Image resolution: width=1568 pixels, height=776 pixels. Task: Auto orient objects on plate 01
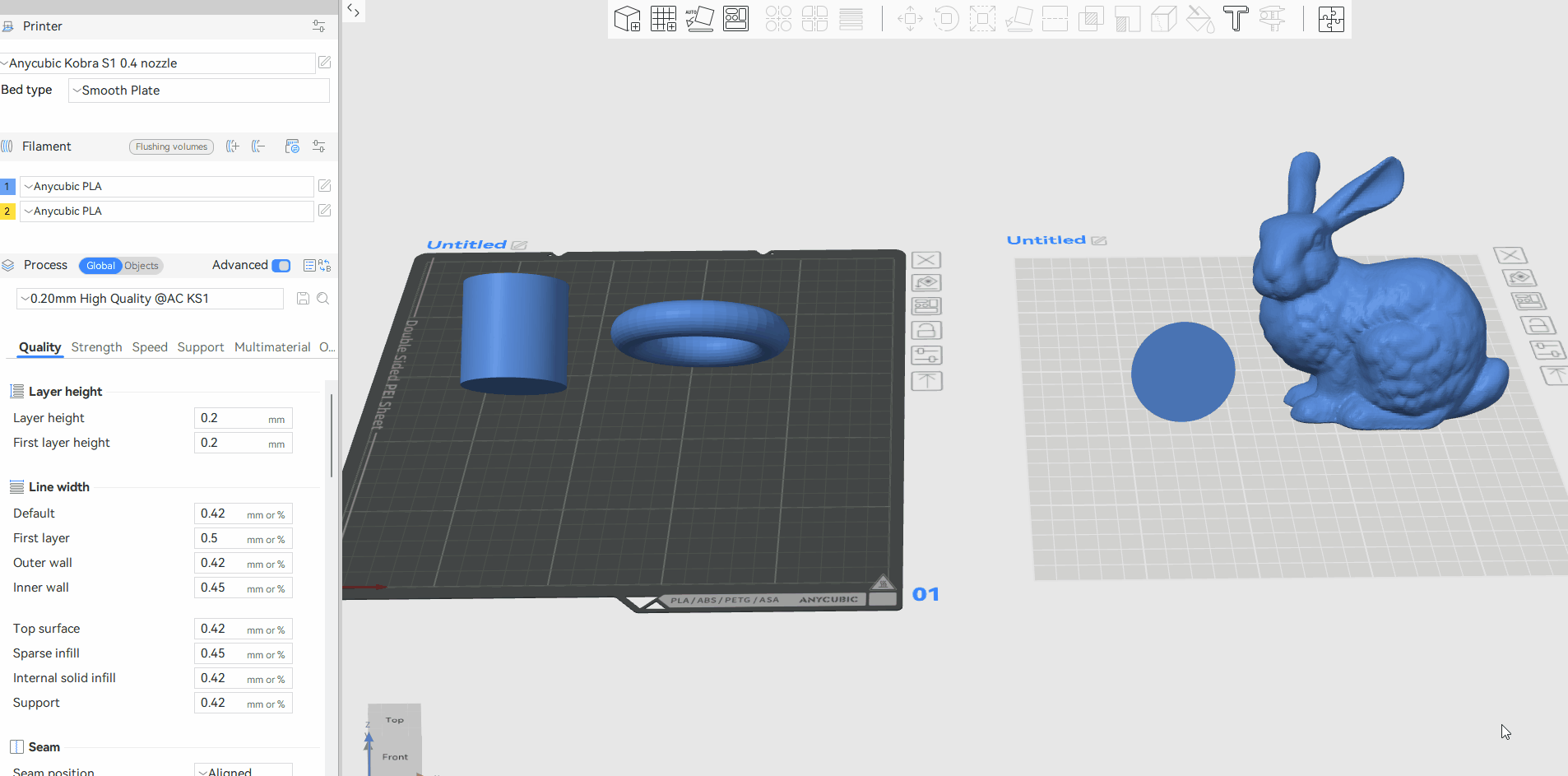click(926, 283)
